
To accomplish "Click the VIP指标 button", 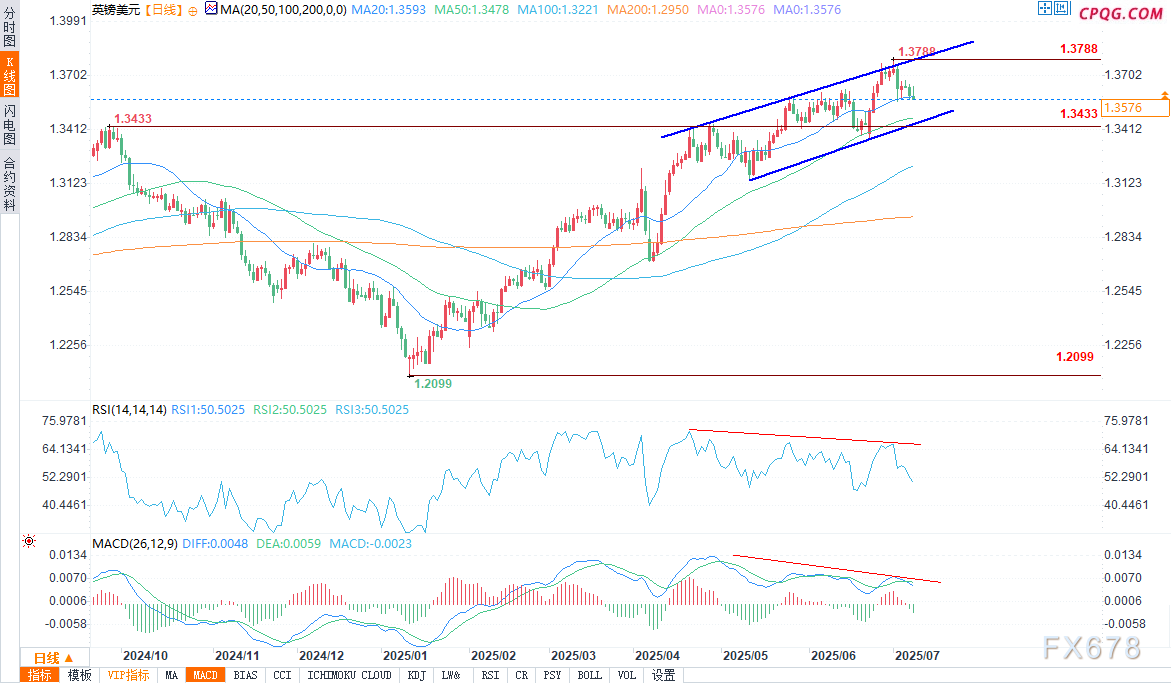I will (129, 675).
